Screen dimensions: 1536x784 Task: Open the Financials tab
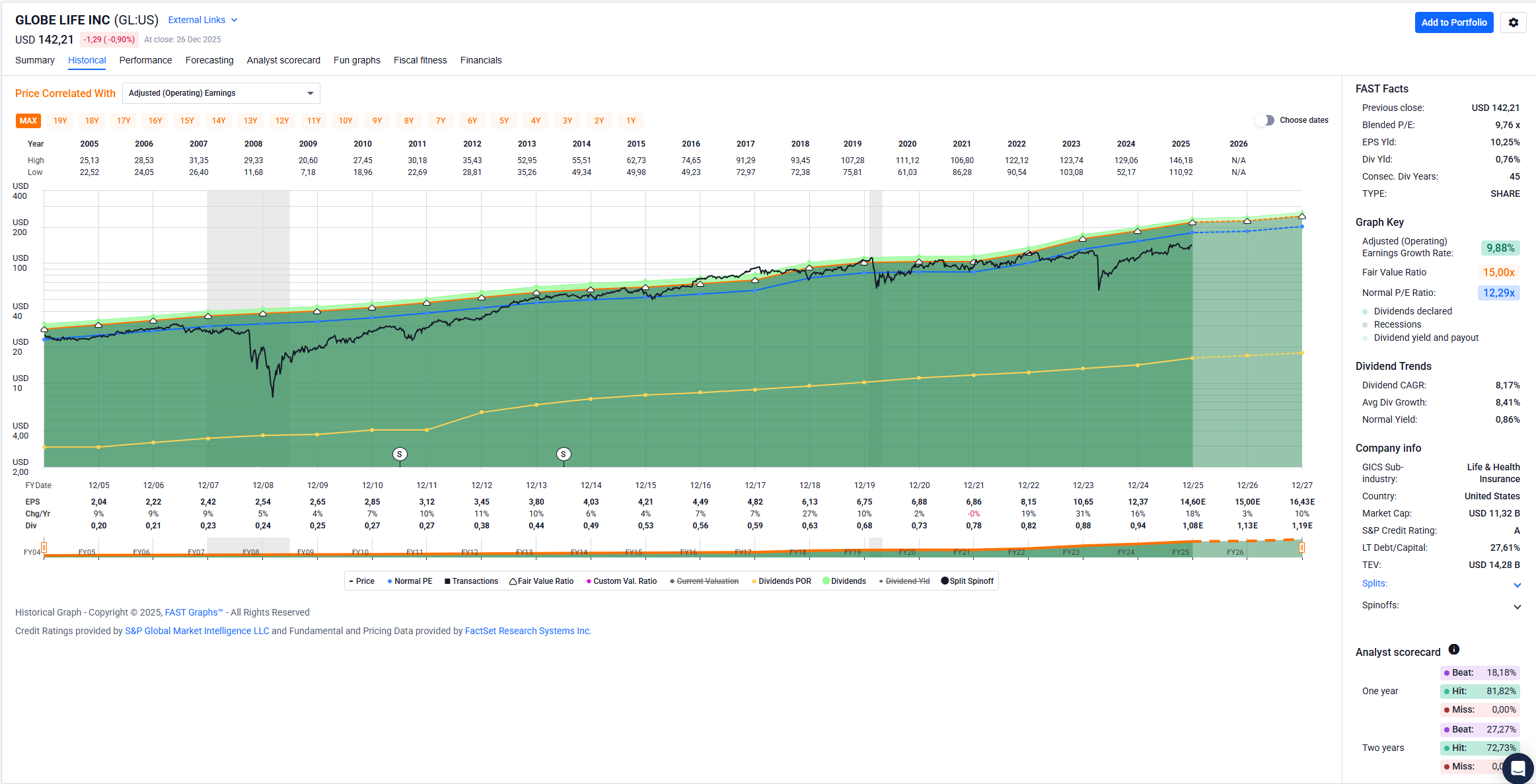pos(480,60)
